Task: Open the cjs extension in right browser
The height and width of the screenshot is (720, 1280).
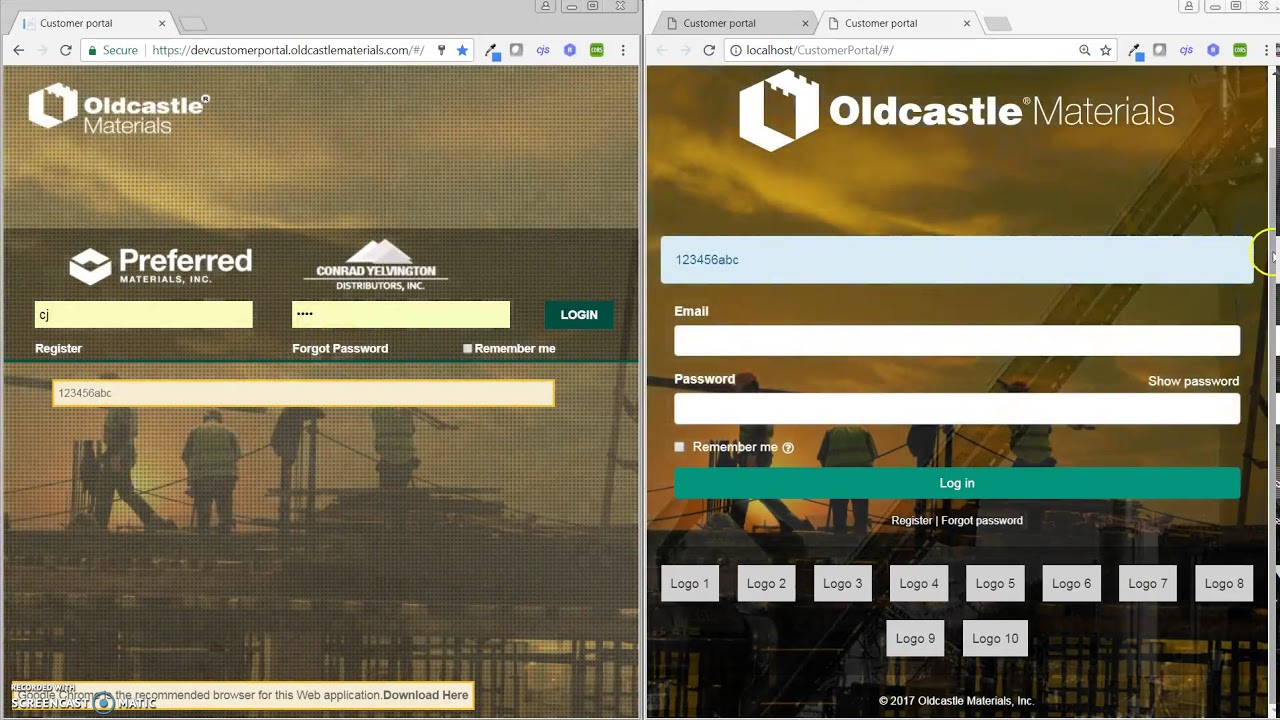Action: (1186, 50)
